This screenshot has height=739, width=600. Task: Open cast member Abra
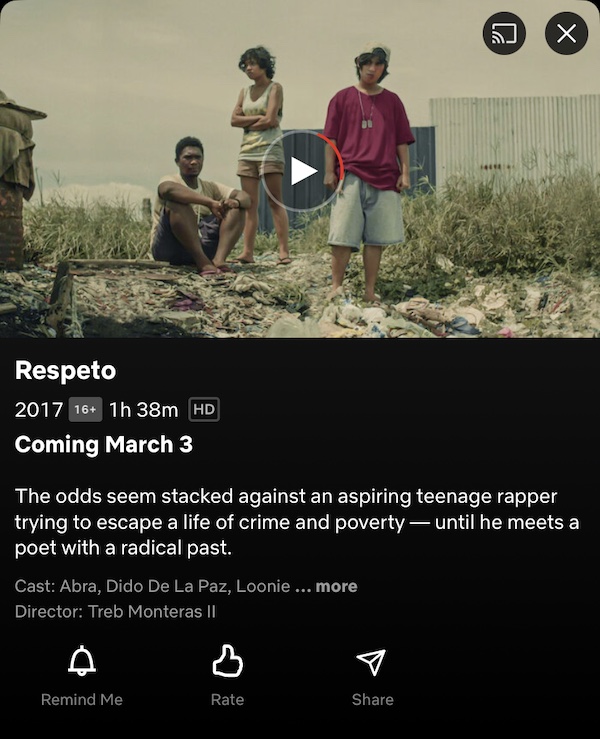coord(79,586)
